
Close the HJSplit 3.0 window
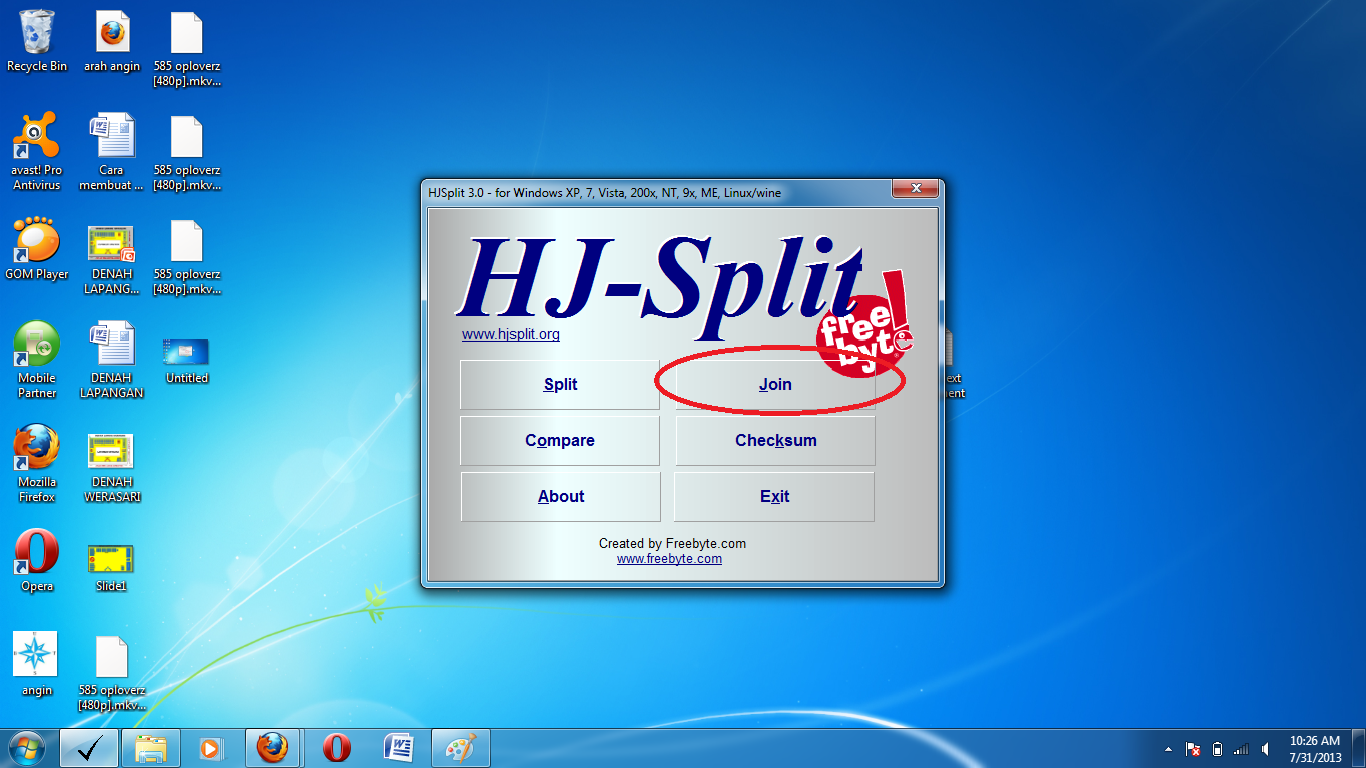tap(915, 188)
